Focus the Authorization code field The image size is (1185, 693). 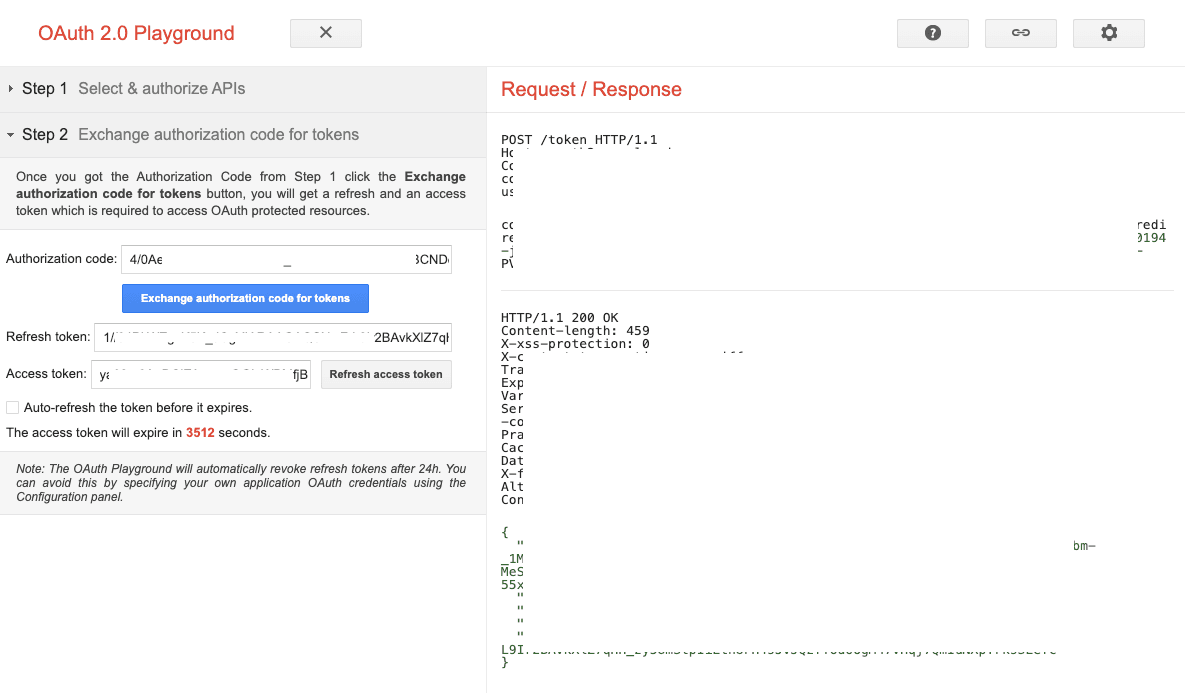click(x=286, y=259)
